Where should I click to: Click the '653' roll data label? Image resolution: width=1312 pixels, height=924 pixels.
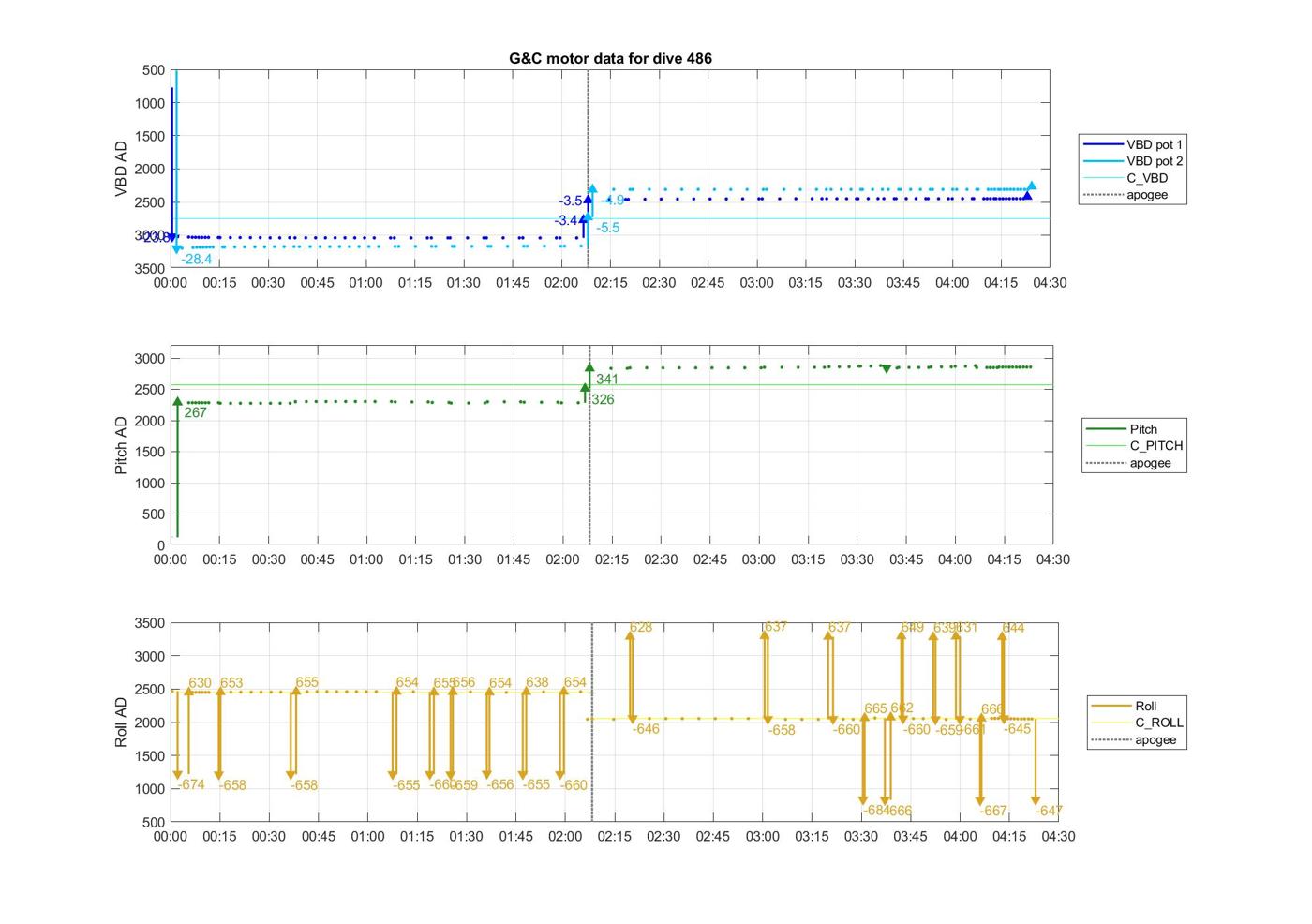click(231, 683)
